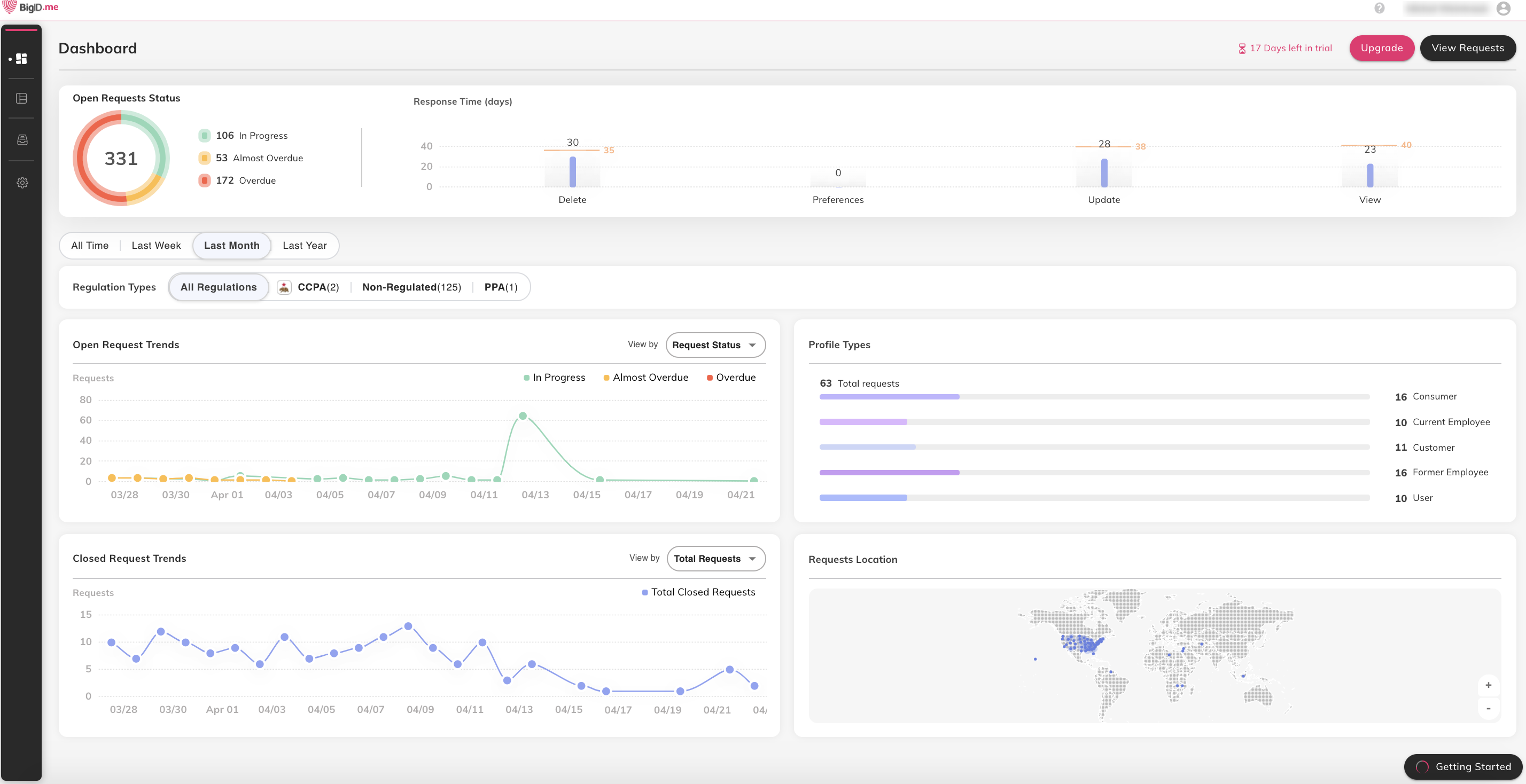The height and width of the screenshot is (784, 1526).
Task: Zoom out on the requests map
Action: coord(1488,708)
